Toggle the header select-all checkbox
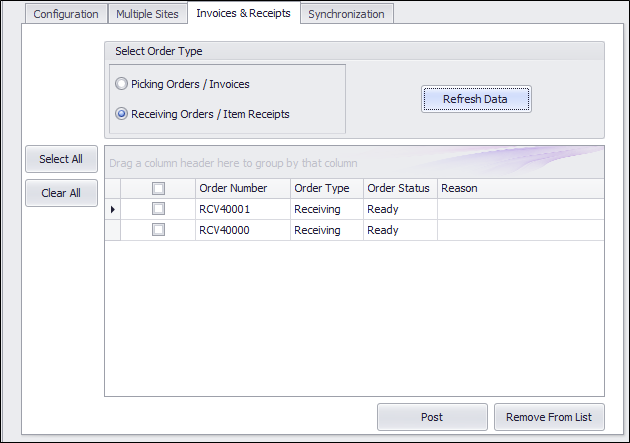Screen dimensions: 630x443 point(158,188)
